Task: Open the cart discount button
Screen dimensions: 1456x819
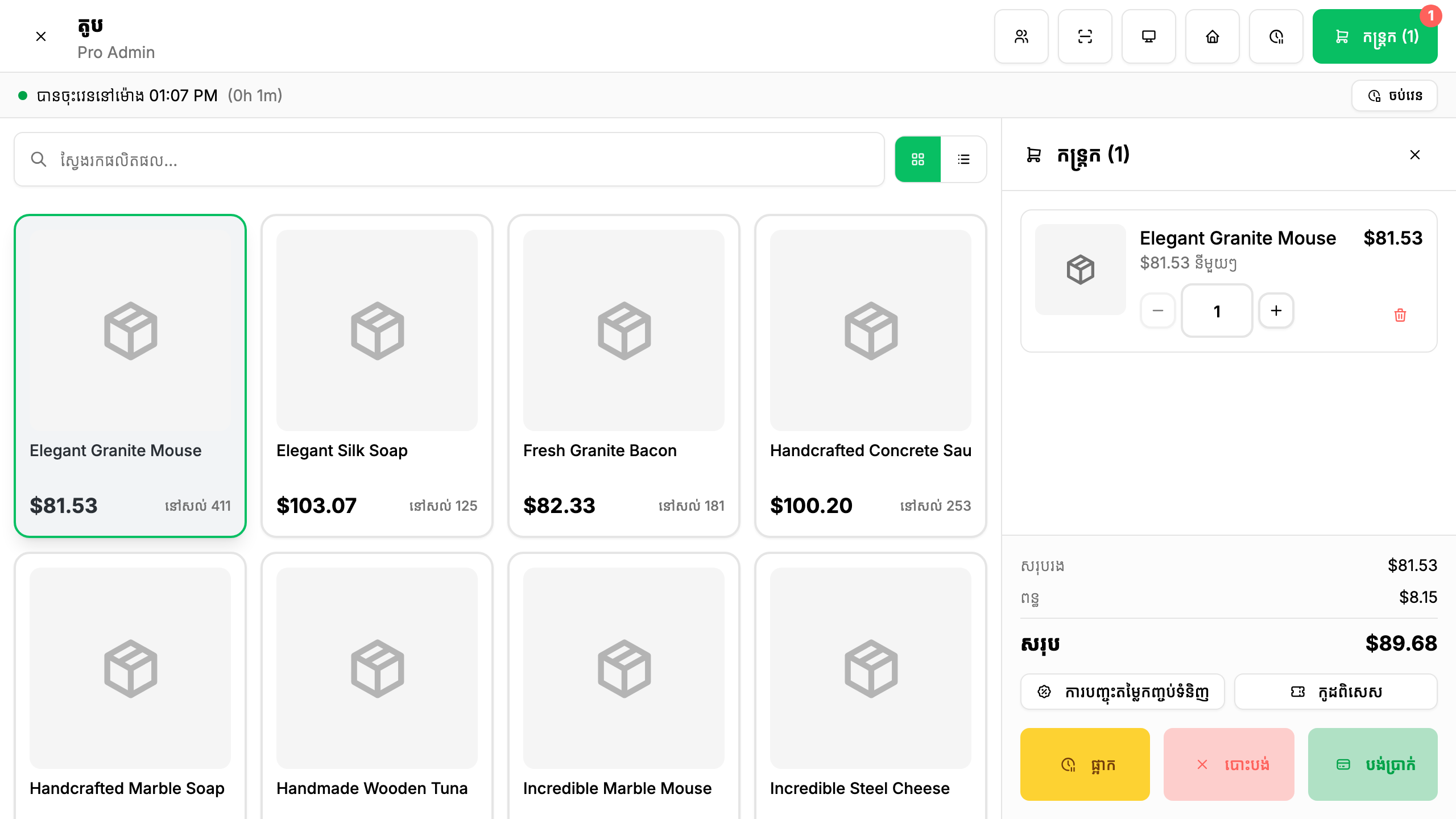Action: [1123, 692]
